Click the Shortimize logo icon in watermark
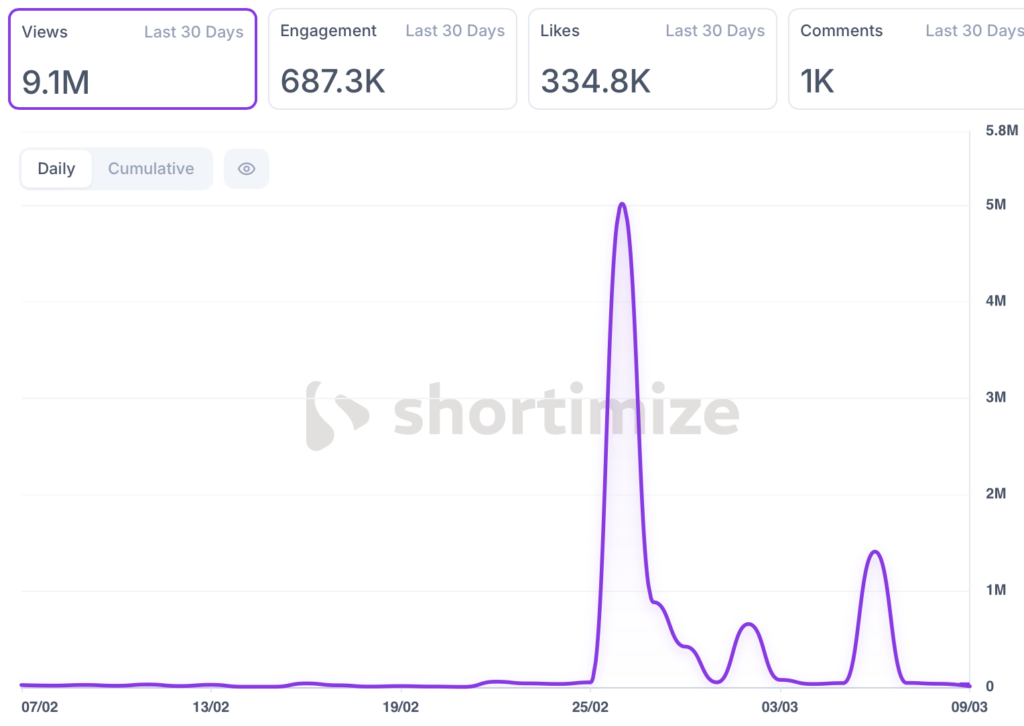This screenshot has width=1024, height=726. [338, 415]
